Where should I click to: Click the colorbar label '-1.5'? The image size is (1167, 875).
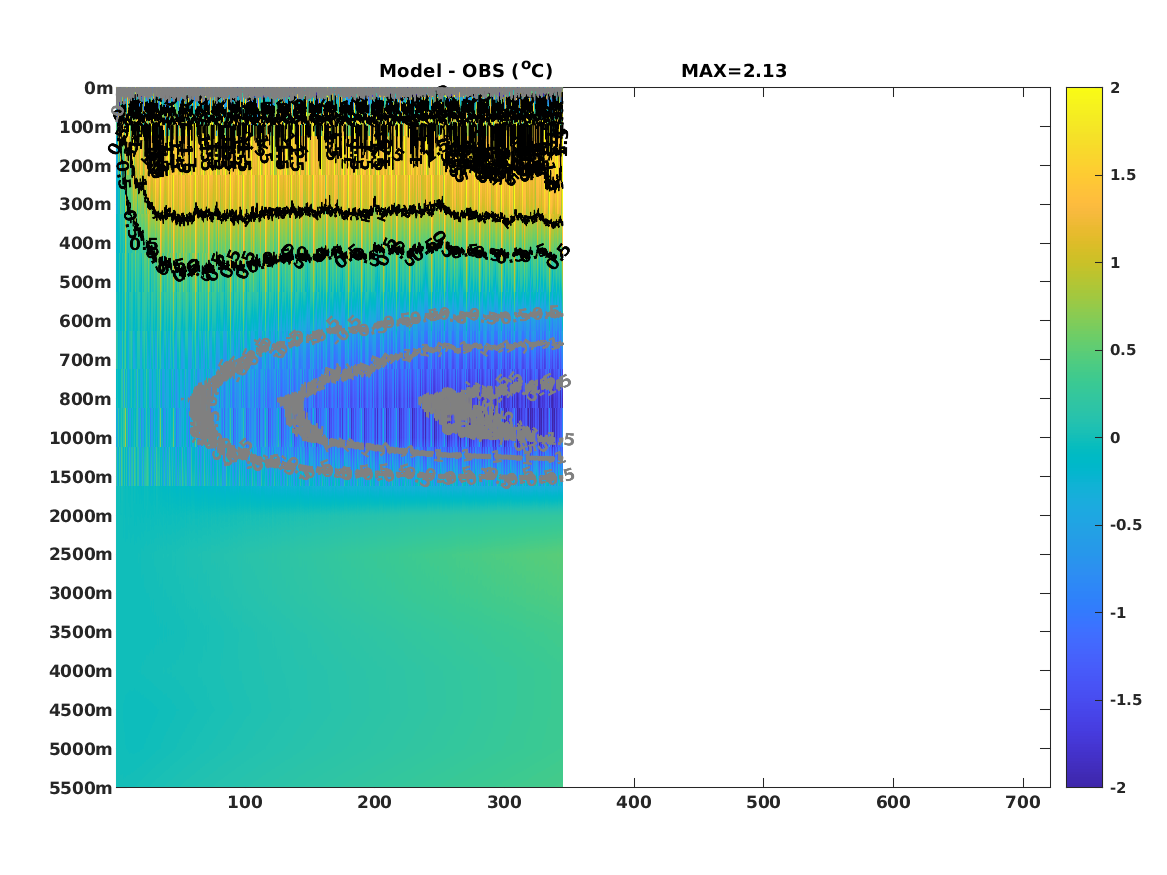click(1126, 700)
